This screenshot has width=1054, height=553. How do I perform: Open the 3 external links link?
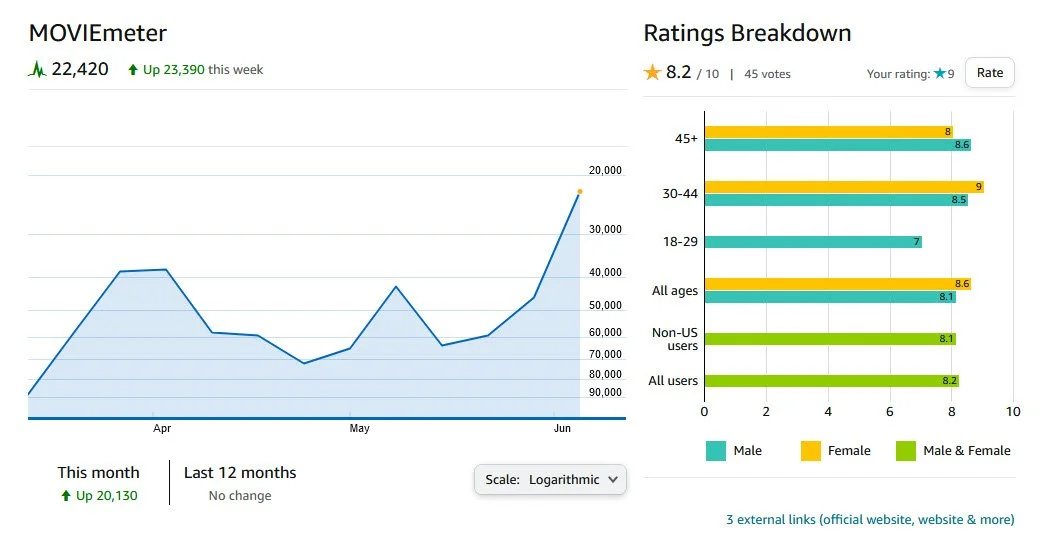[870, 519]
